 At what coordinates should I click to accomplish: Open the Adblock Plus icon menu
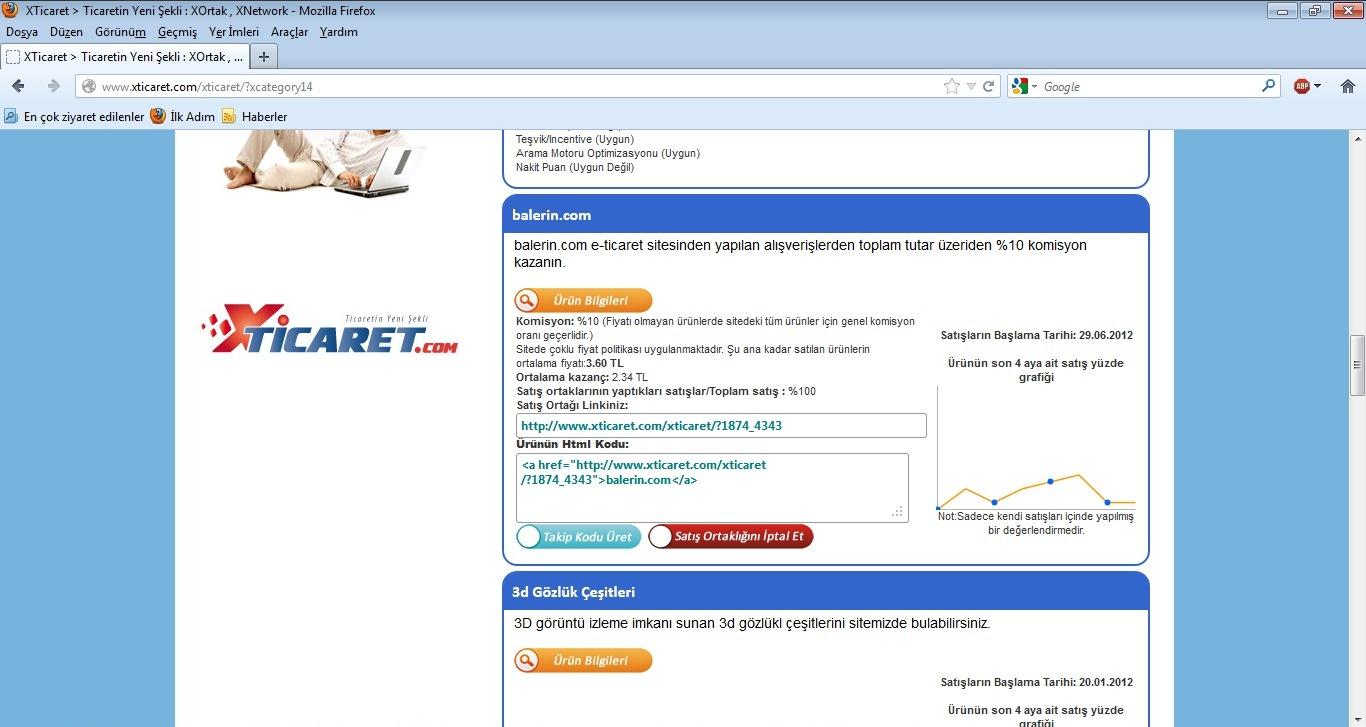[x=1307, y=87]
